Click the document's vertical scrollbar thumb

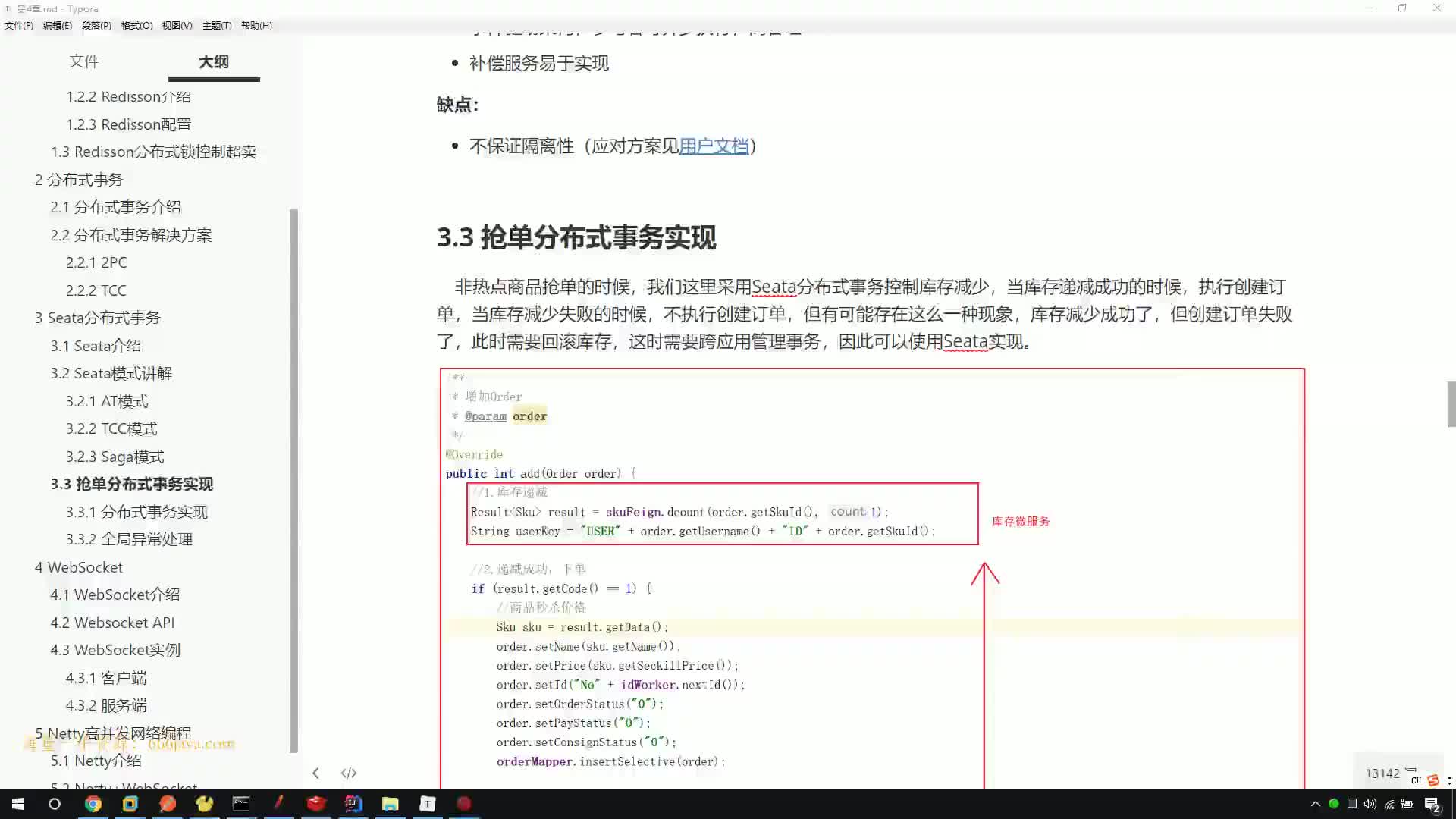(1451, 404)
